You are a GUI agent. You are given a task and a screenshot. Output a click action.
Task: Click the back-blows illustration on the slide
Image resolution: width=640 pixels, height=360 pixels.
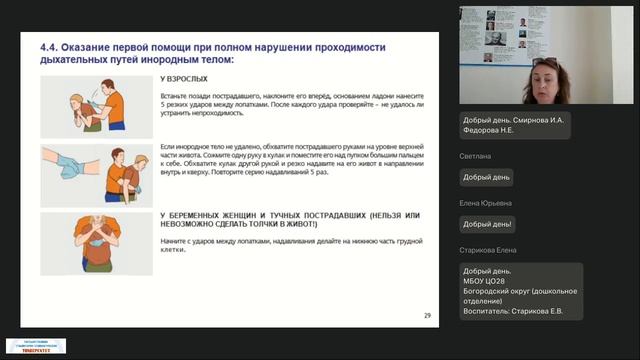click(x=96, y=107)
